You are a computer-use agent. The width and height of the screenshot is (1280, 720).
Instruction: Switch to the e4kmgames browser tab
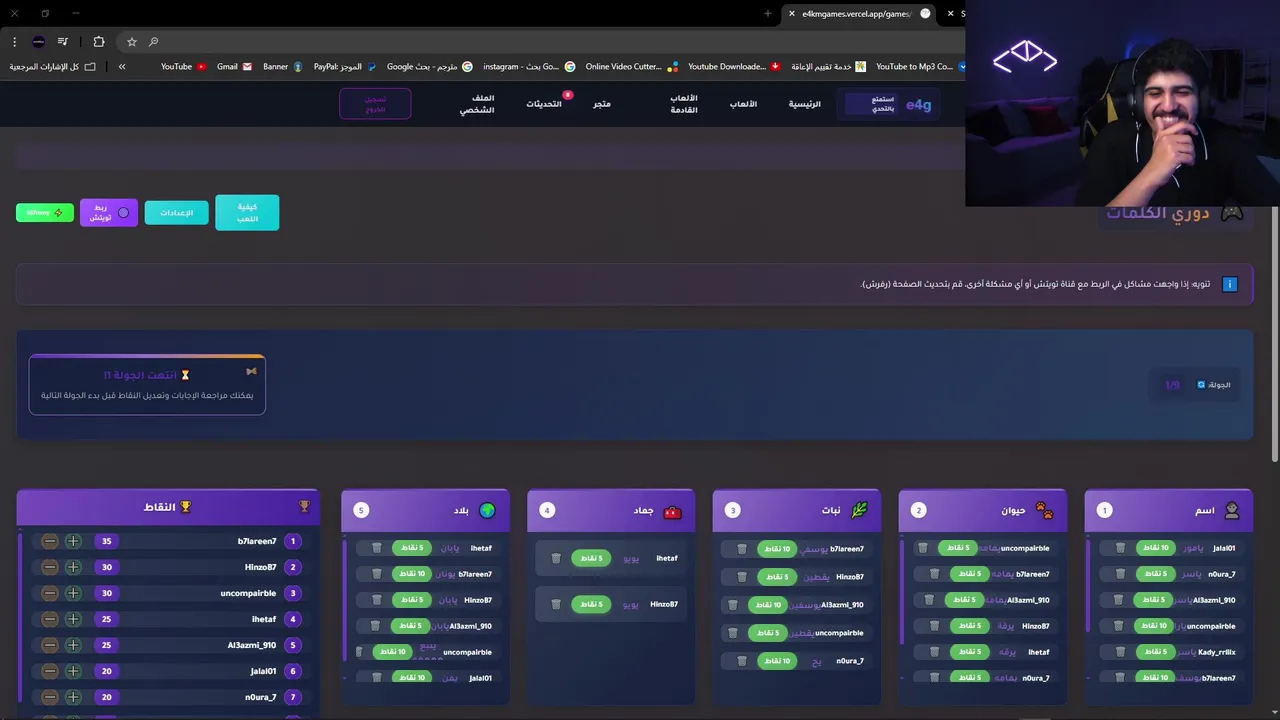pos(860,14)
